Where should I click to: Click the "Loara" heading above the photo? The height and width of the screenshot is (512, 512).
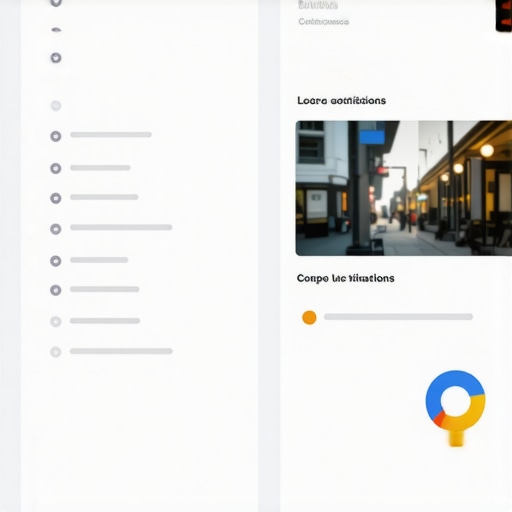341,101
